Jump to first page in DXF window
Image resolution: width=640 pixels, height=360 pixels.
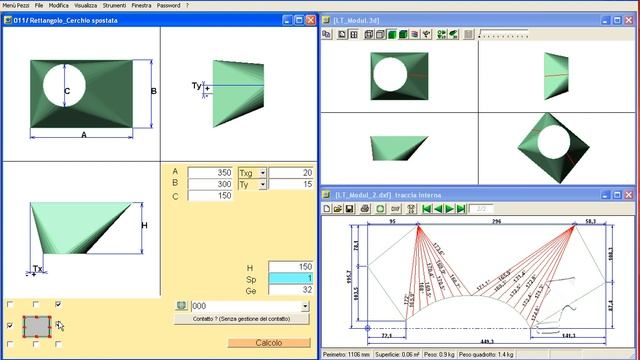click(x=427, y=209)
